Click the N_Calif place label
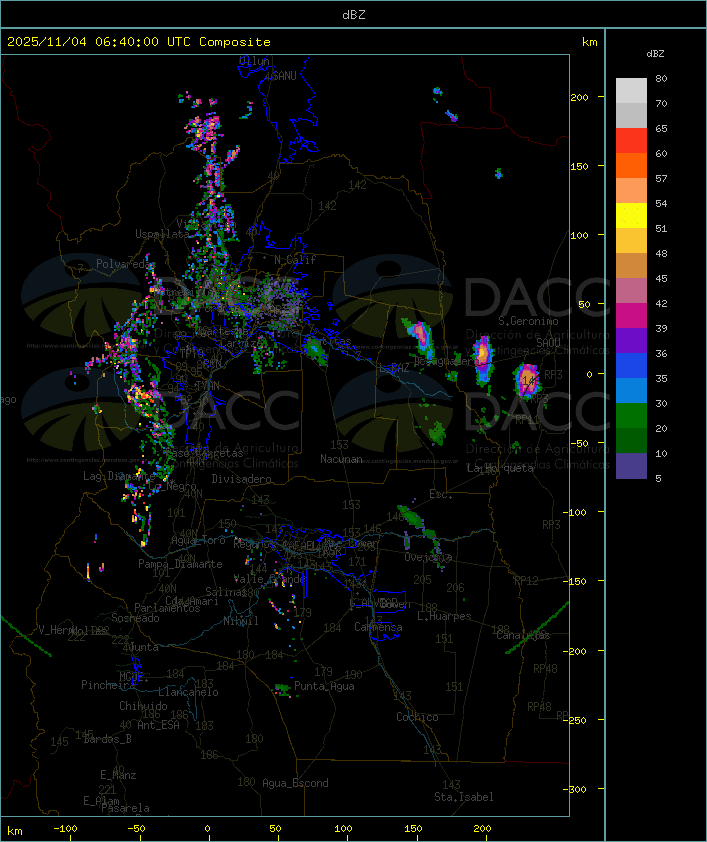 [295, 260]
